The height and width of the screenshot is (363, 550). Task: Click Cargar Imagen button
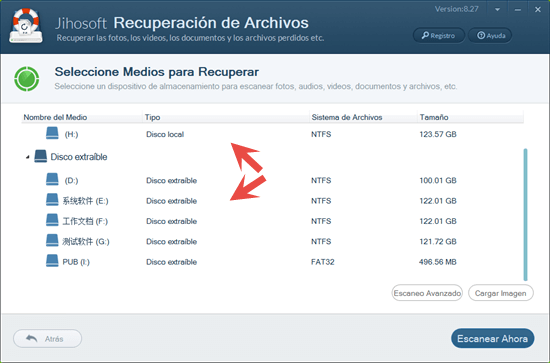tap(501, 293)
